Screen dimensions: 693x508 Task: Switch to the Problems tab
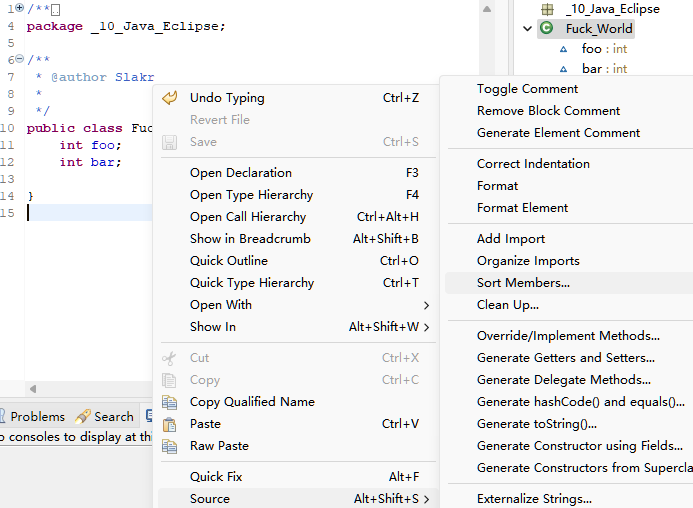click(x=37, y=417)
